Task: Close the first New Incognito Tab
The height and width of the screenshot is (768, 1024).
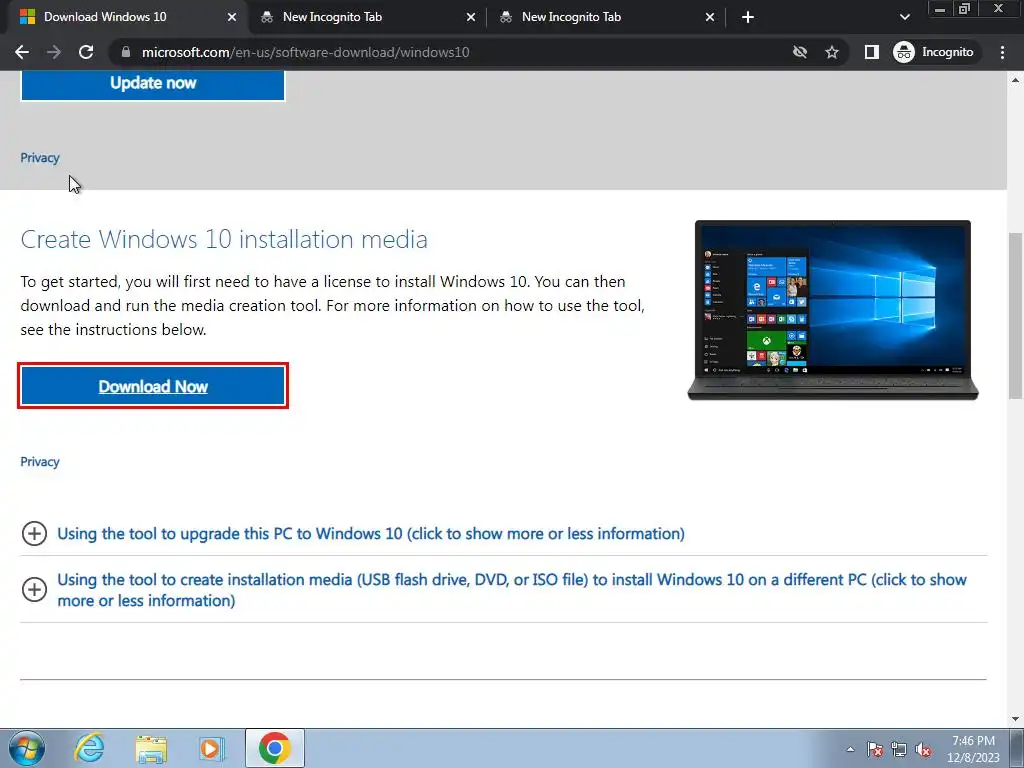Action: click(x=471, y=17)
